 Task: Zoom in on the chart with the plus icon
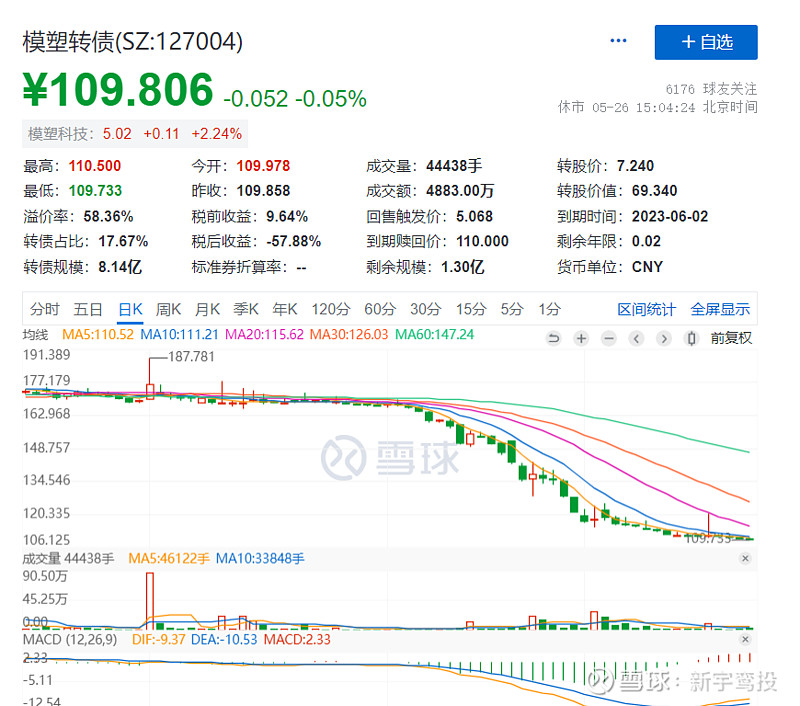point(581,338)
